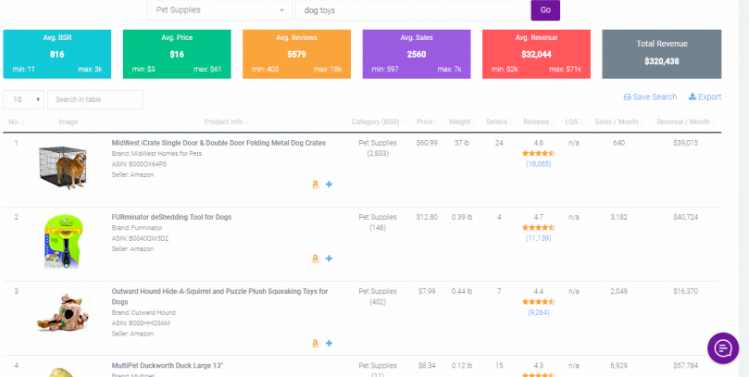Click revenue value $16,370

point(685,291)
